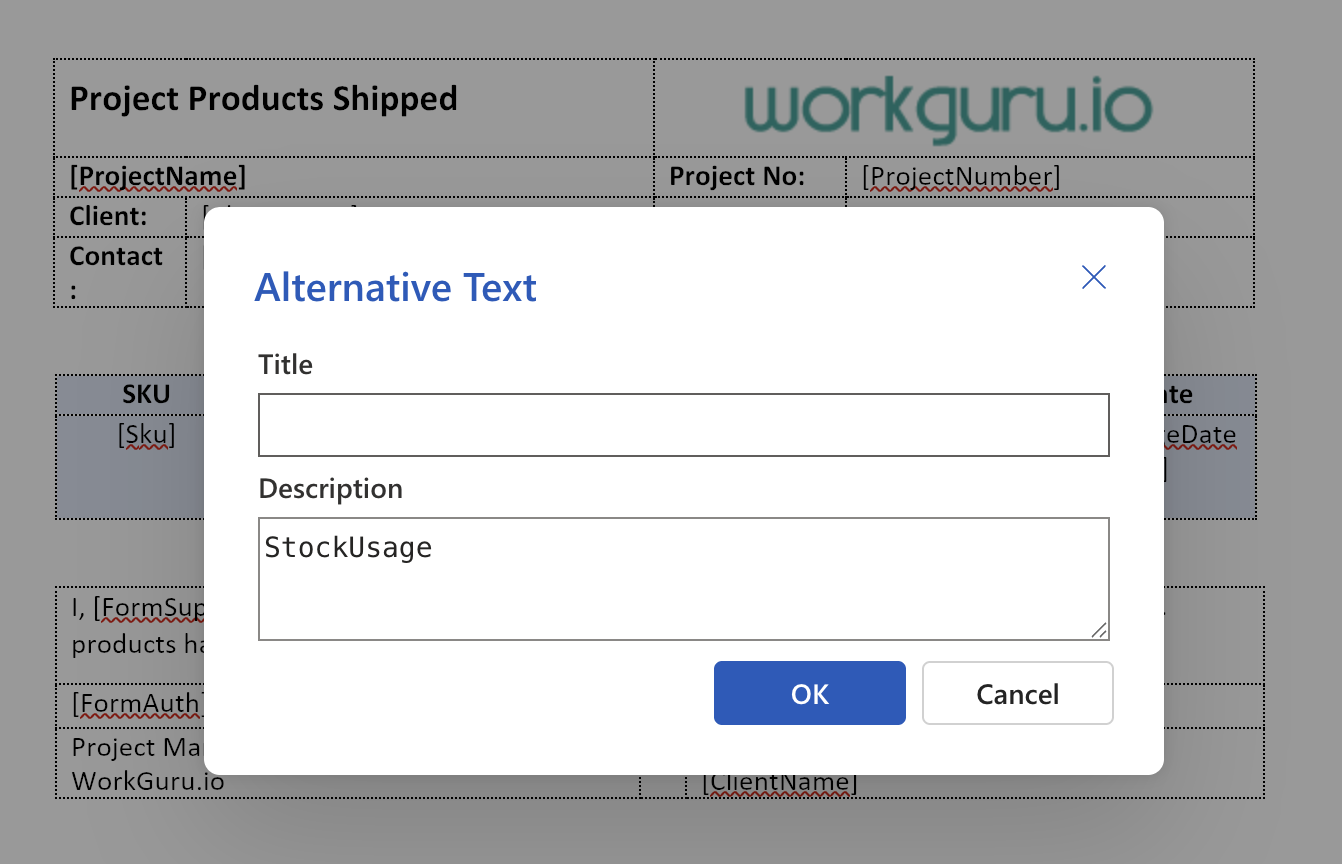
Task: Click the Contact label cell
Action: pyautogui.click(x=121, y=271)
